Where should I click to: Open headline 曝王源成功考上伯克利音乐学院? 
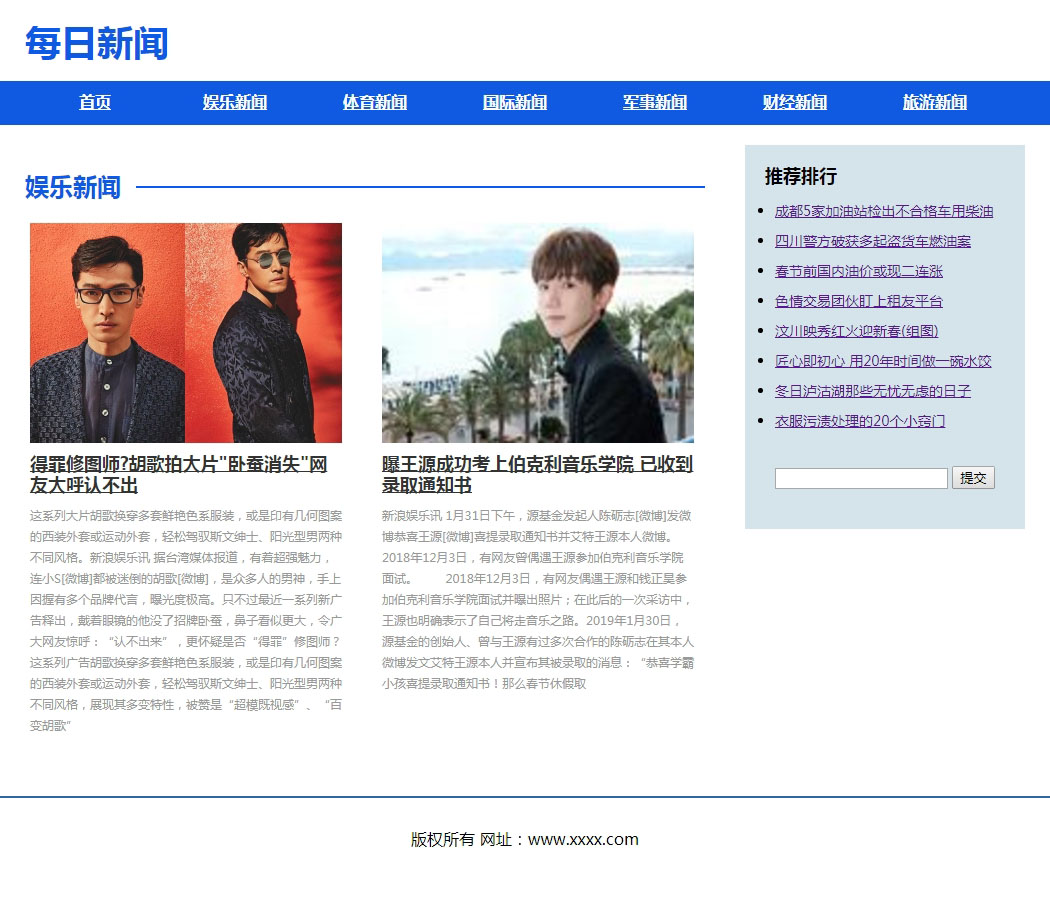[x=537, y=474]
